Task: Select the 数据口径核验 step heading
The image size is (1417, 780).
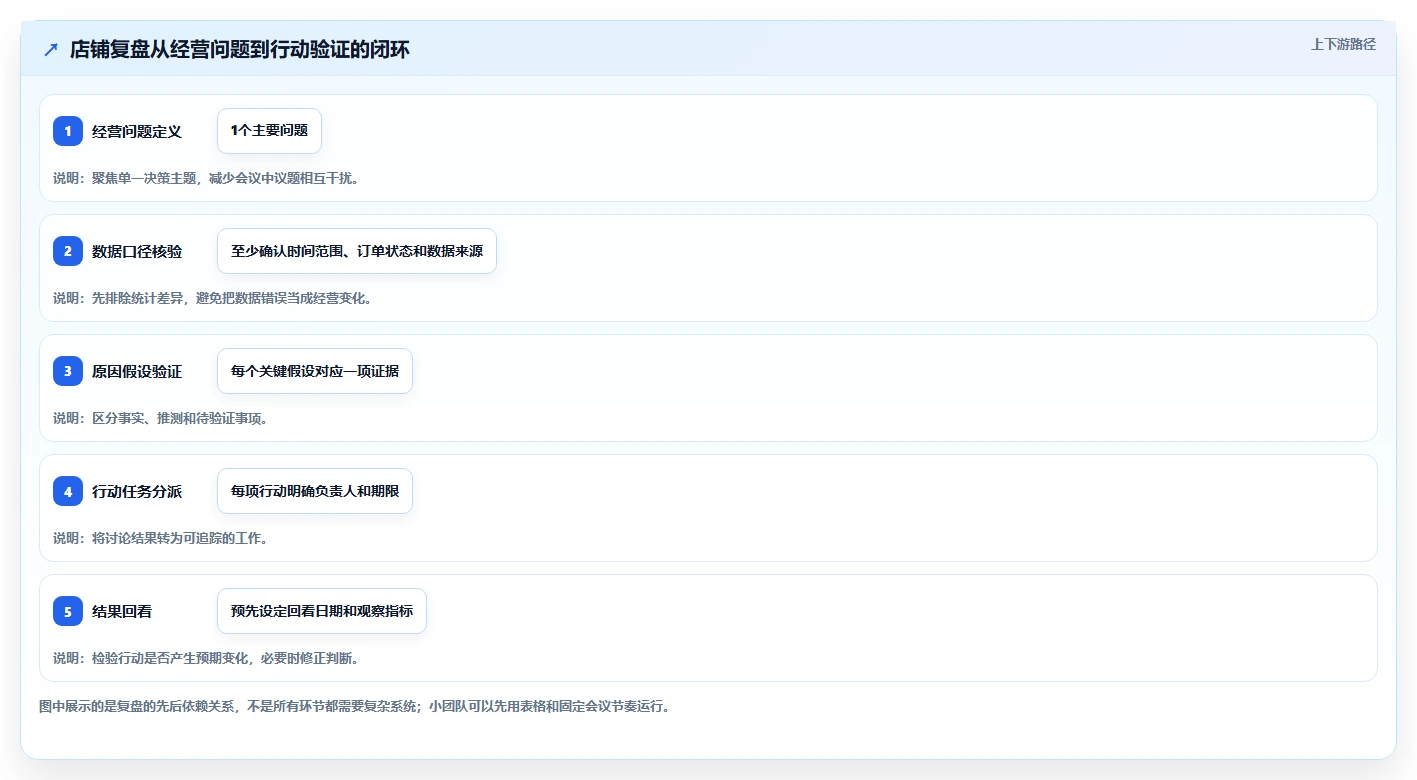Action: click(x=137, y=251)
